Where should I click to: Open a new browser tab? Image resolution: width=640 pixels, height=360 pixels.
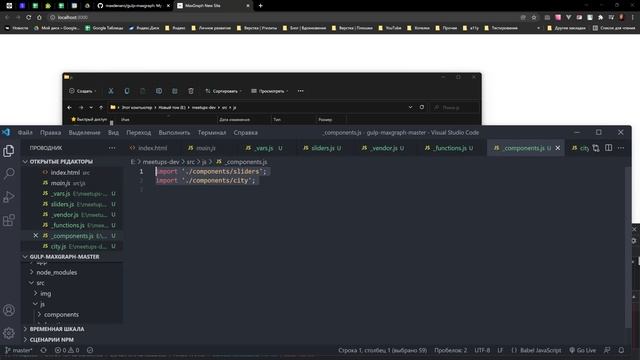pyautogui.click(x=260, y=6)
